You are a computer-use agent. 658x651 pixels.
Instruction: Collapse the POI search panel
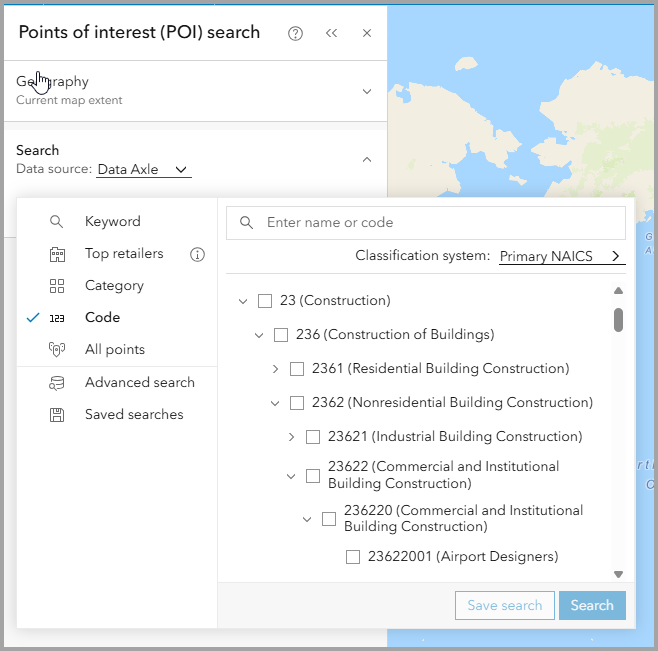(332, 33)
